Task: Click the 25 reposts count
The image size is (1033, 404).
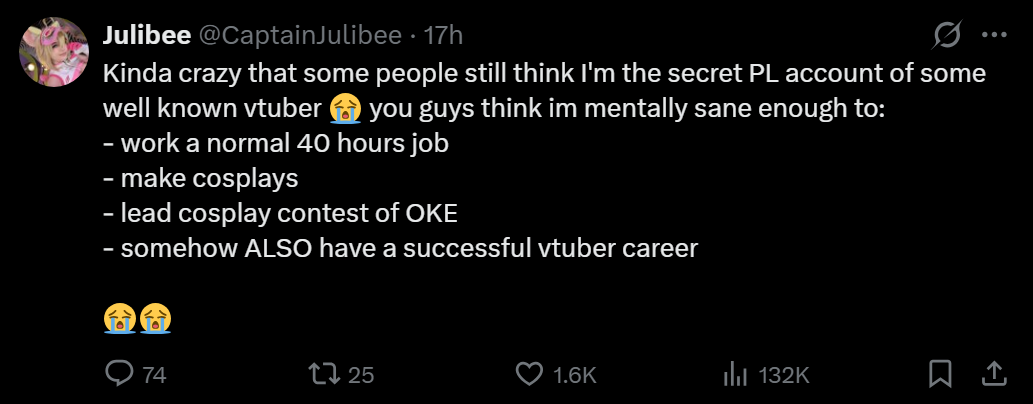Action: [x=360, y=375]
